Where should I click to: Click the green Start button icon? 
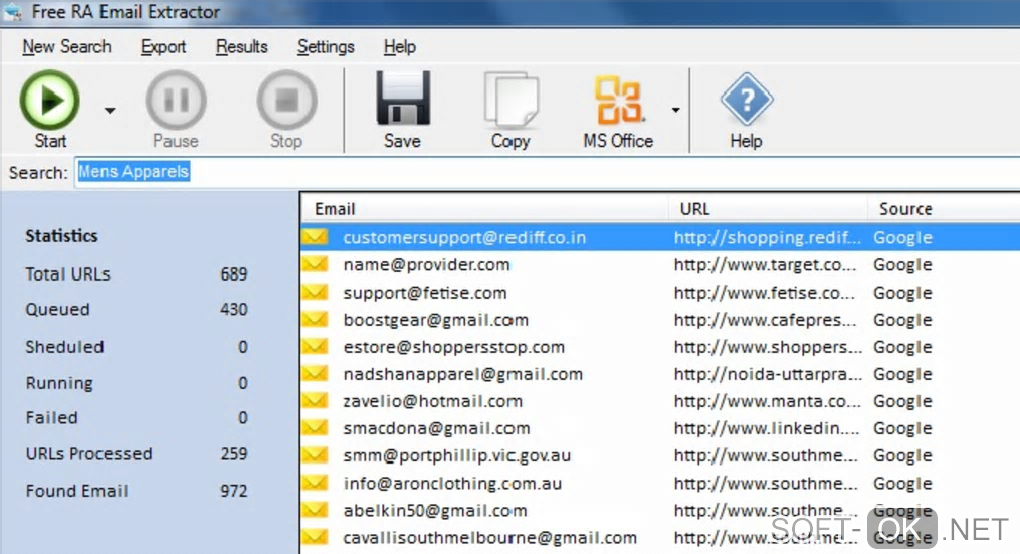49,100
